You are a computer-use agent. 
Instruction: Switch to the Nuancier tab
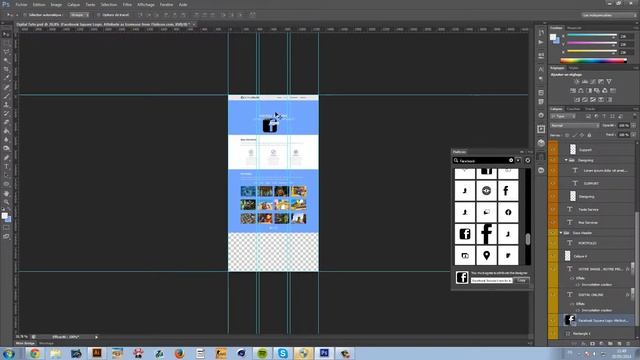tap(574, 28)
